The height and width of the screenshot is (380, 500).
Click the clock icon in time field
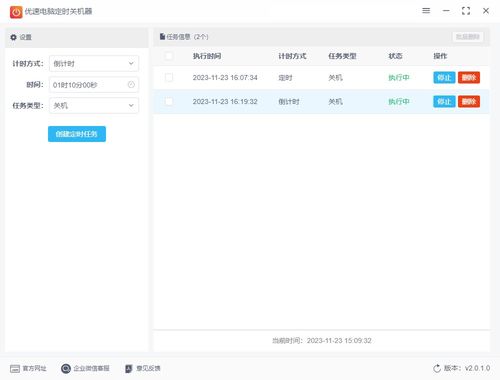click(131, 85)
